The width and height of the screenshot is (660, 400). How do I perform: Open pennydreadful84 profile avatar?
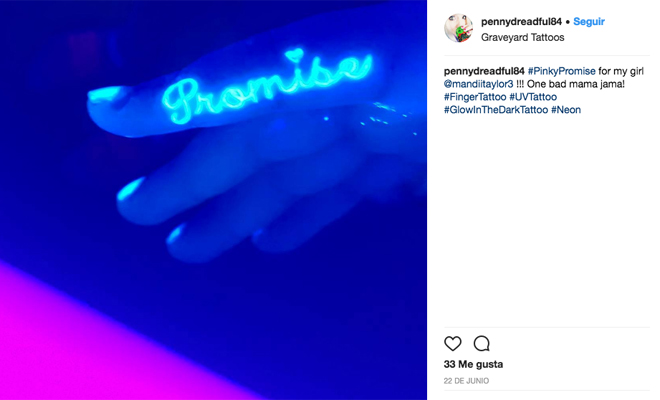click(458, 28)
